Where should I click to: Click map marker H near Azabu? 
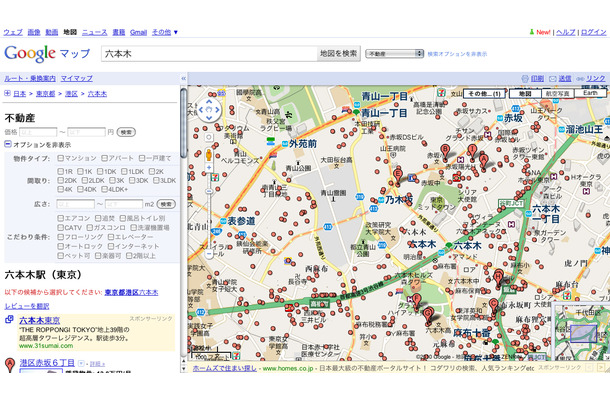498,278
